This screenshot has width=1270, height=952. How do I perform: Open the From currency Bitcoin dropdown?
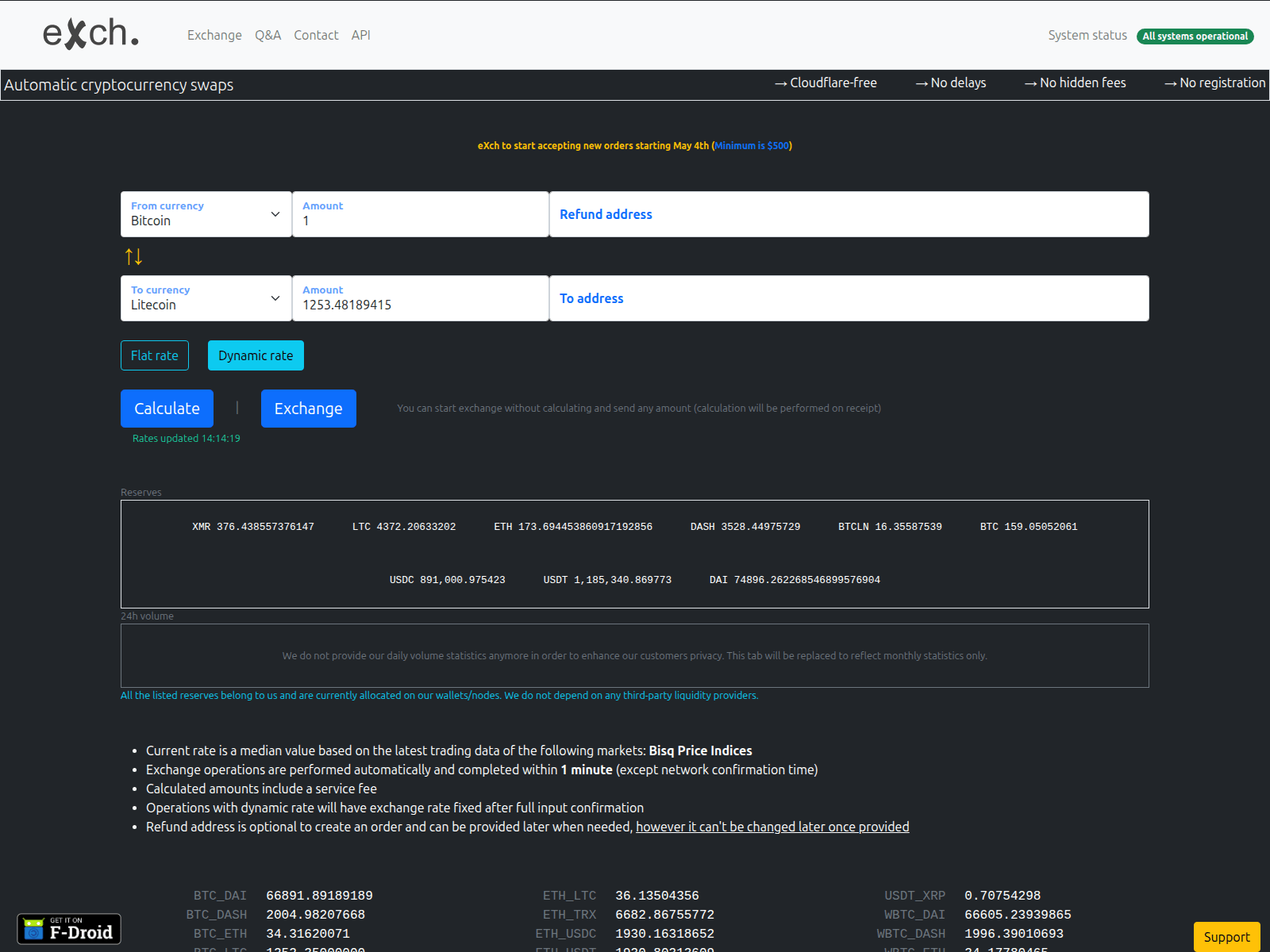coord(206,214)
